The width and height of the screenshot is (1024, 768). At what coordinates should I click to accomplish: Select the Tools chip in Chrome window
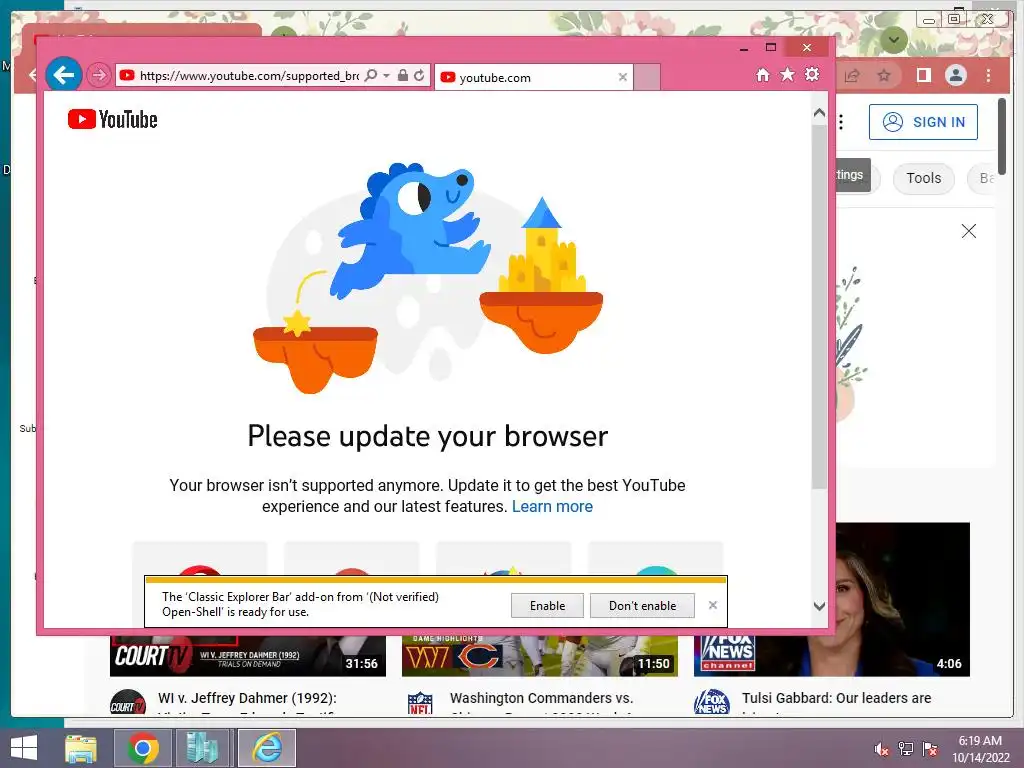pos(923,178)
